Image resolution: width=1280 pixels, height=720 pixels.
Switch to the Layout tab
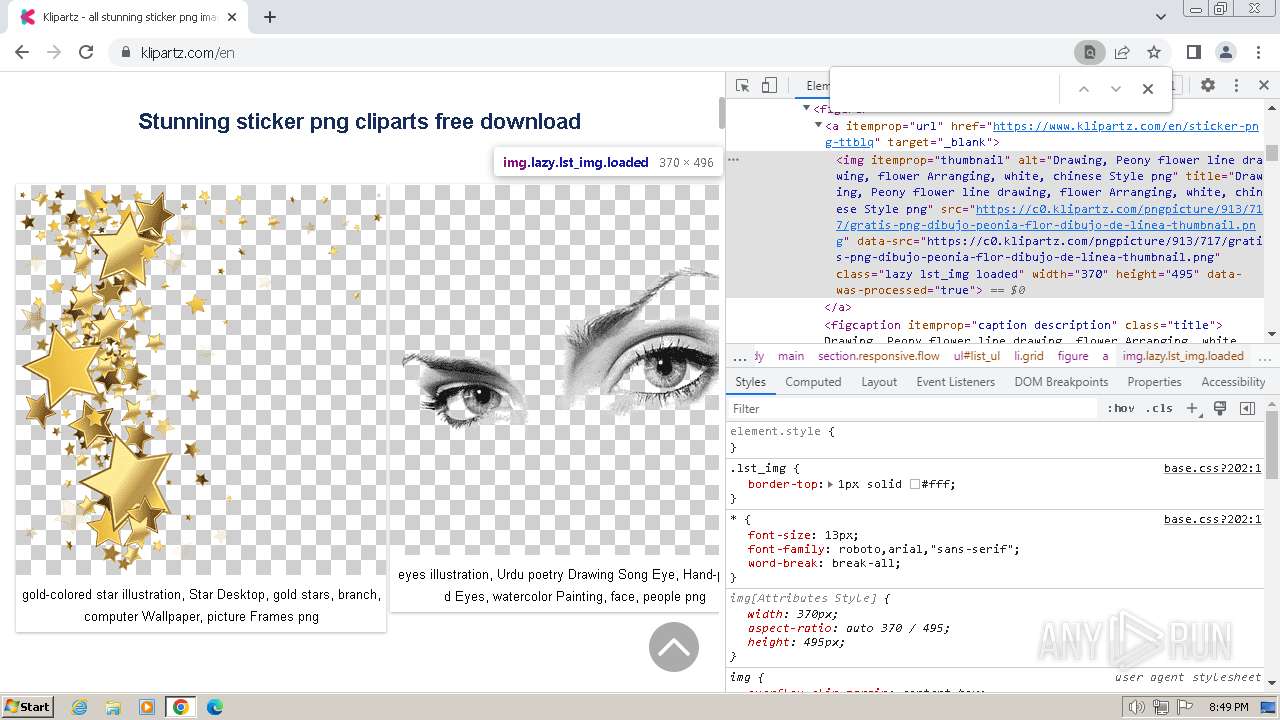[x=879, y=382]
